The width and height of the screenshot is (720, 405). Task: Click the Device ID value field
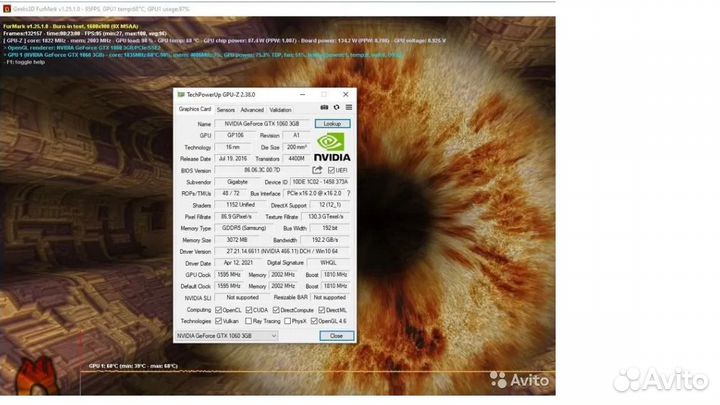(x=320, y=182)
